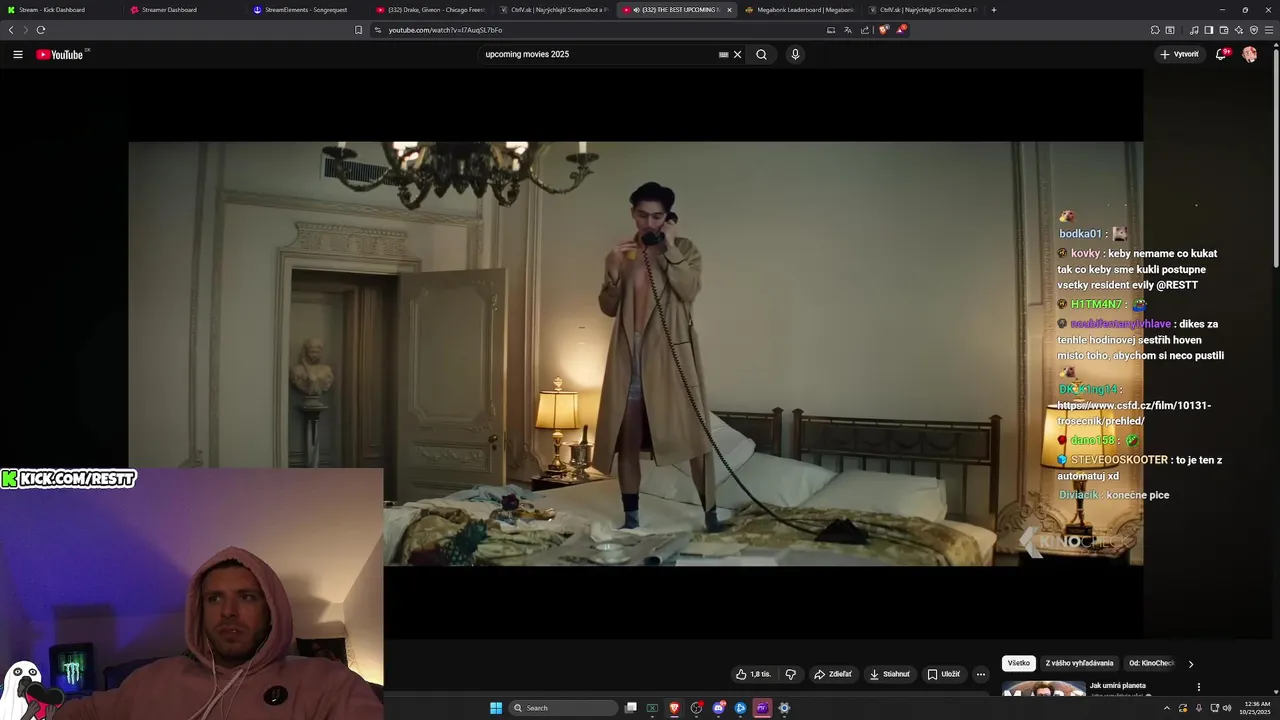Image resolution: width=1280 pixels, height=720 pixels.
Task: Open a new browser tab with plus
Action: point(993,10)
